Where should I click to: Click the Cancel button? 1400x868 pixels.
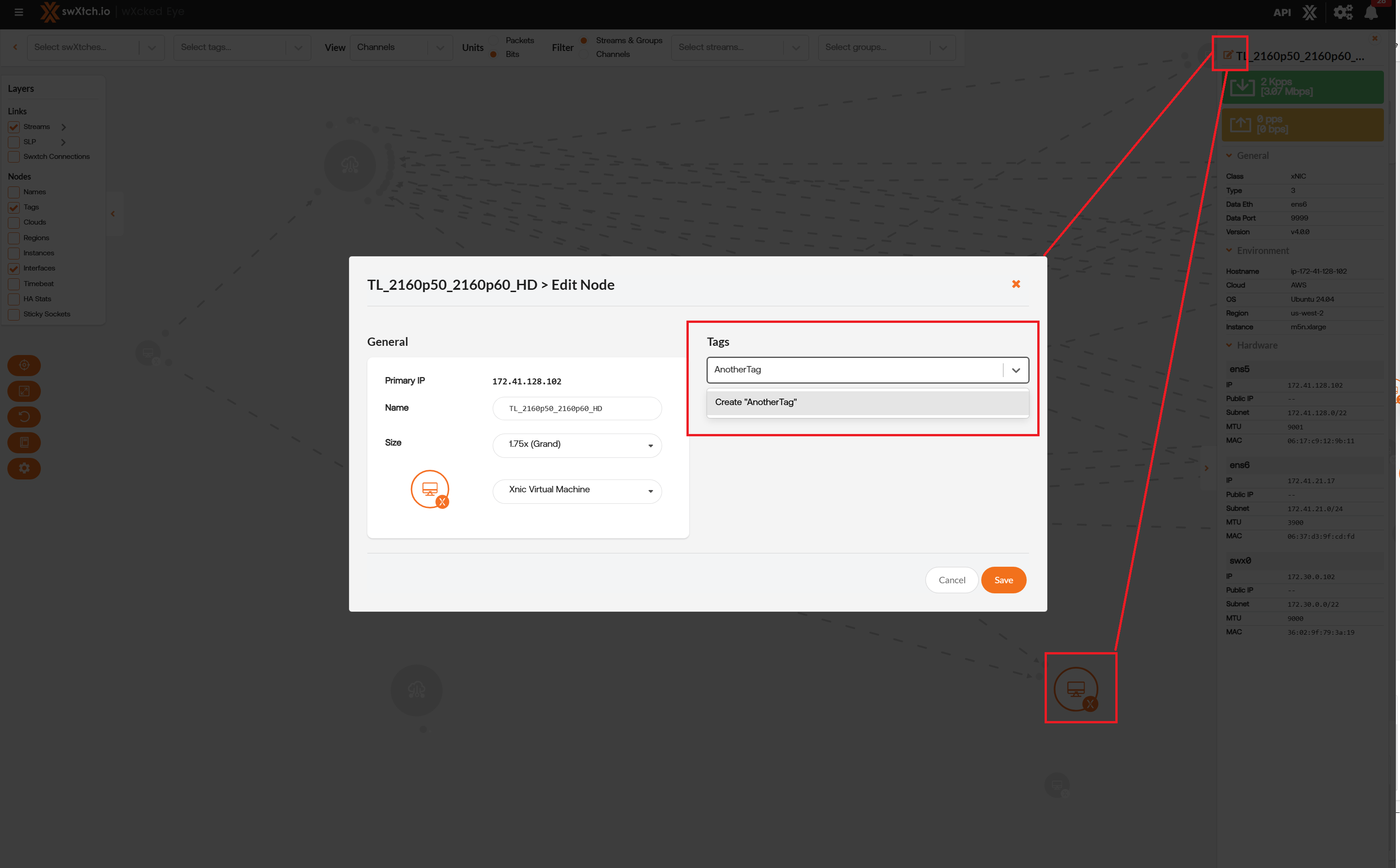click(951, 580)
